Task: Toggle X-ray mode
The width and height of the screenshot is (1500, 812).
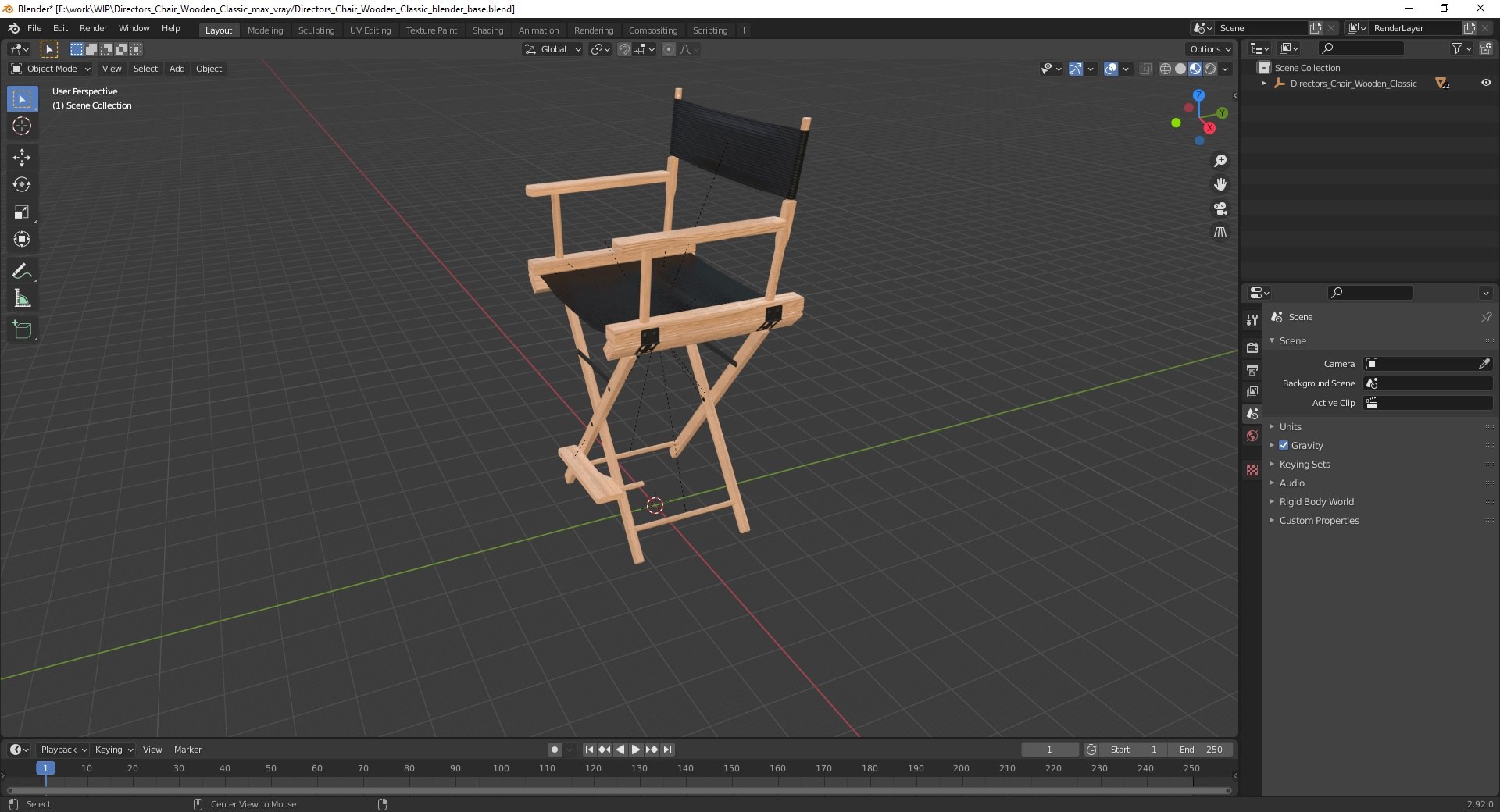Action: [1145, 69]
